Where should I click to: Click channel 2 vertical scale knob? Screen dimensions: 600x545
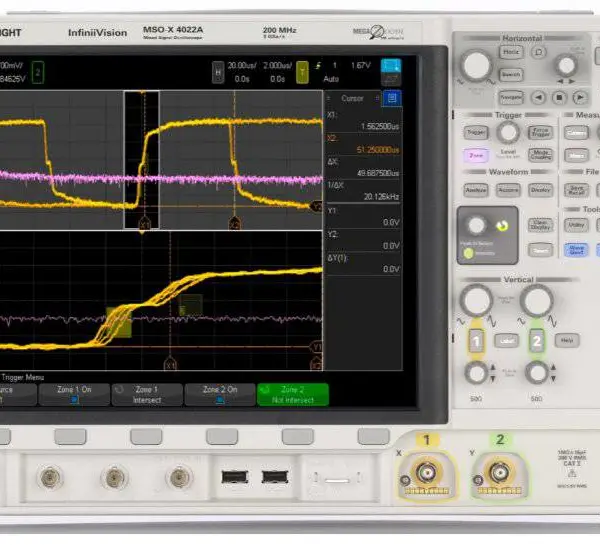click(536, 300)
